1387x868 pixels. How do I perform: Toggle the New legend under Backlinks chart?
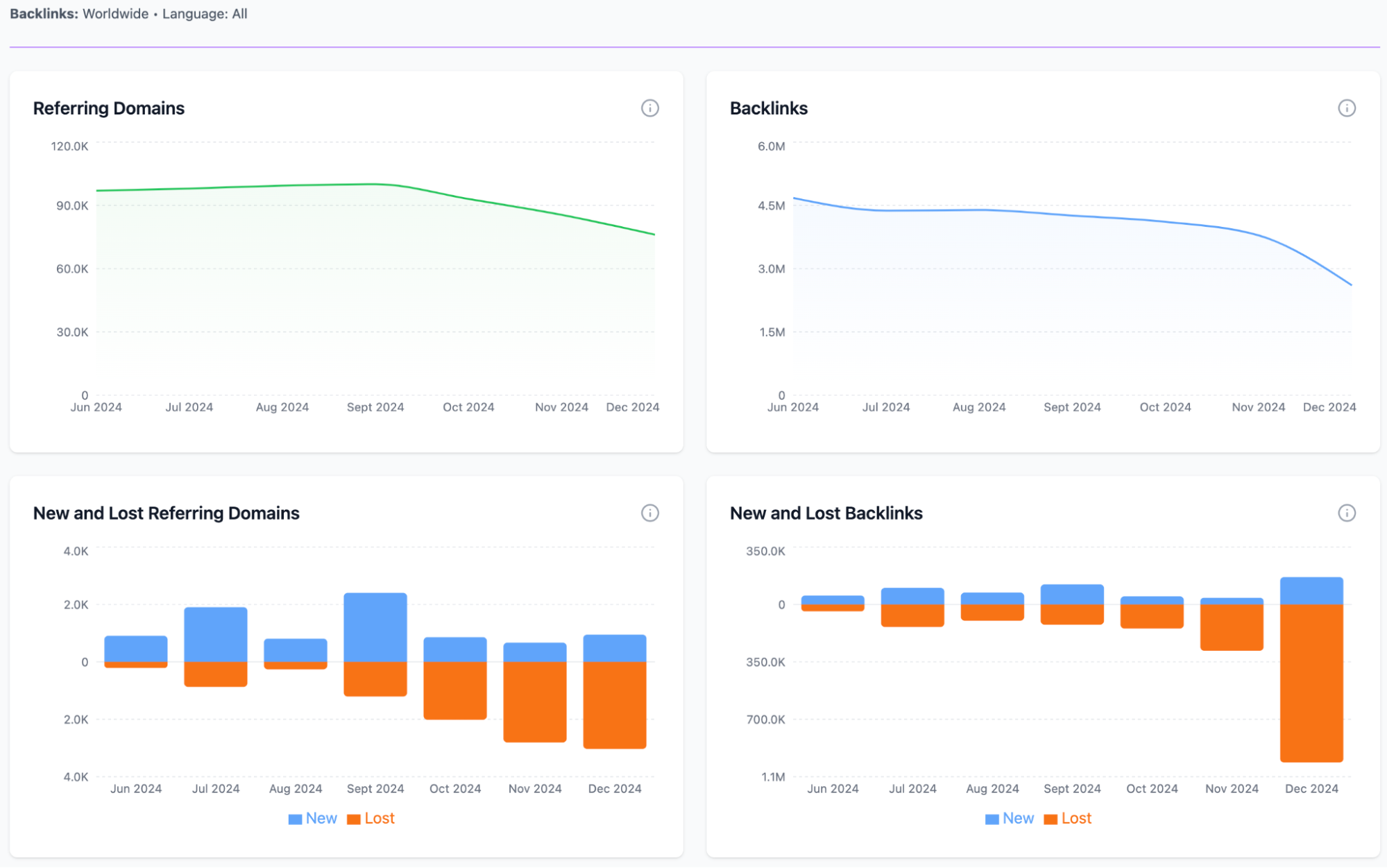tap(1018, 818)
